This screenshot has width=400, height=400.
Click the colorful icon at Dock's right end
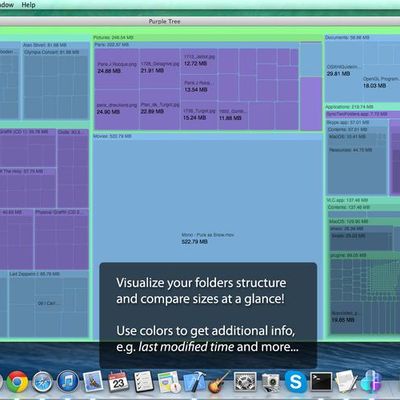coord(372,381)
